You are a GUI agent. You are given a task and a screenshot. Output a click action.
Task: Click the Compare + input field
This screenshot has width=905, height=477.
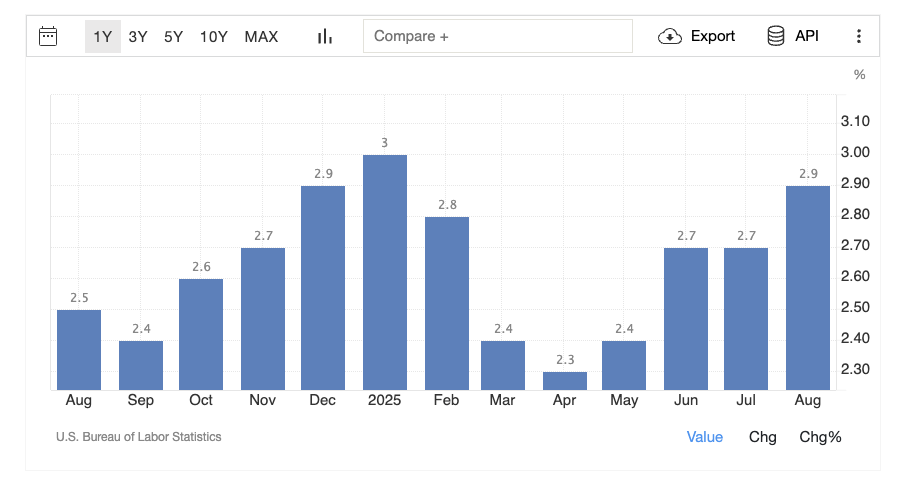[497, 37]
